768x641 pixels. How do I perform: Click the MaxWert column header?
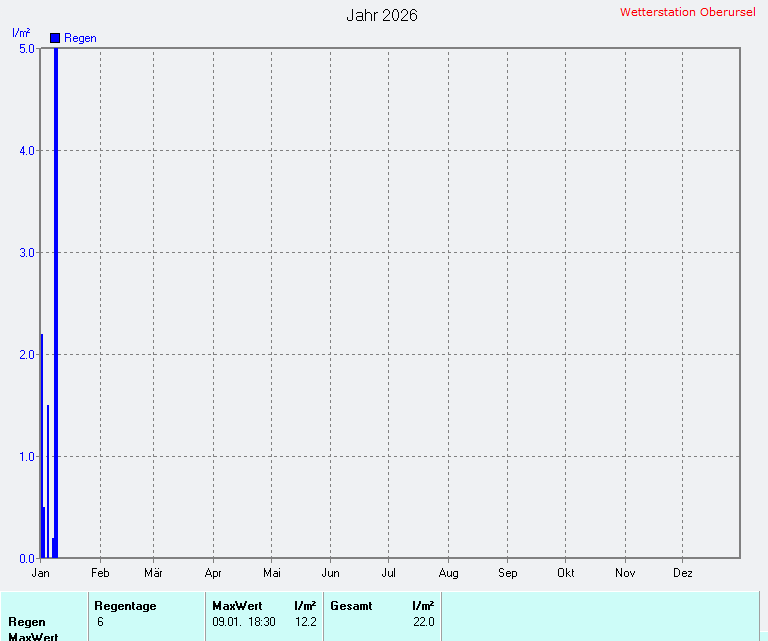click(237, 605)
